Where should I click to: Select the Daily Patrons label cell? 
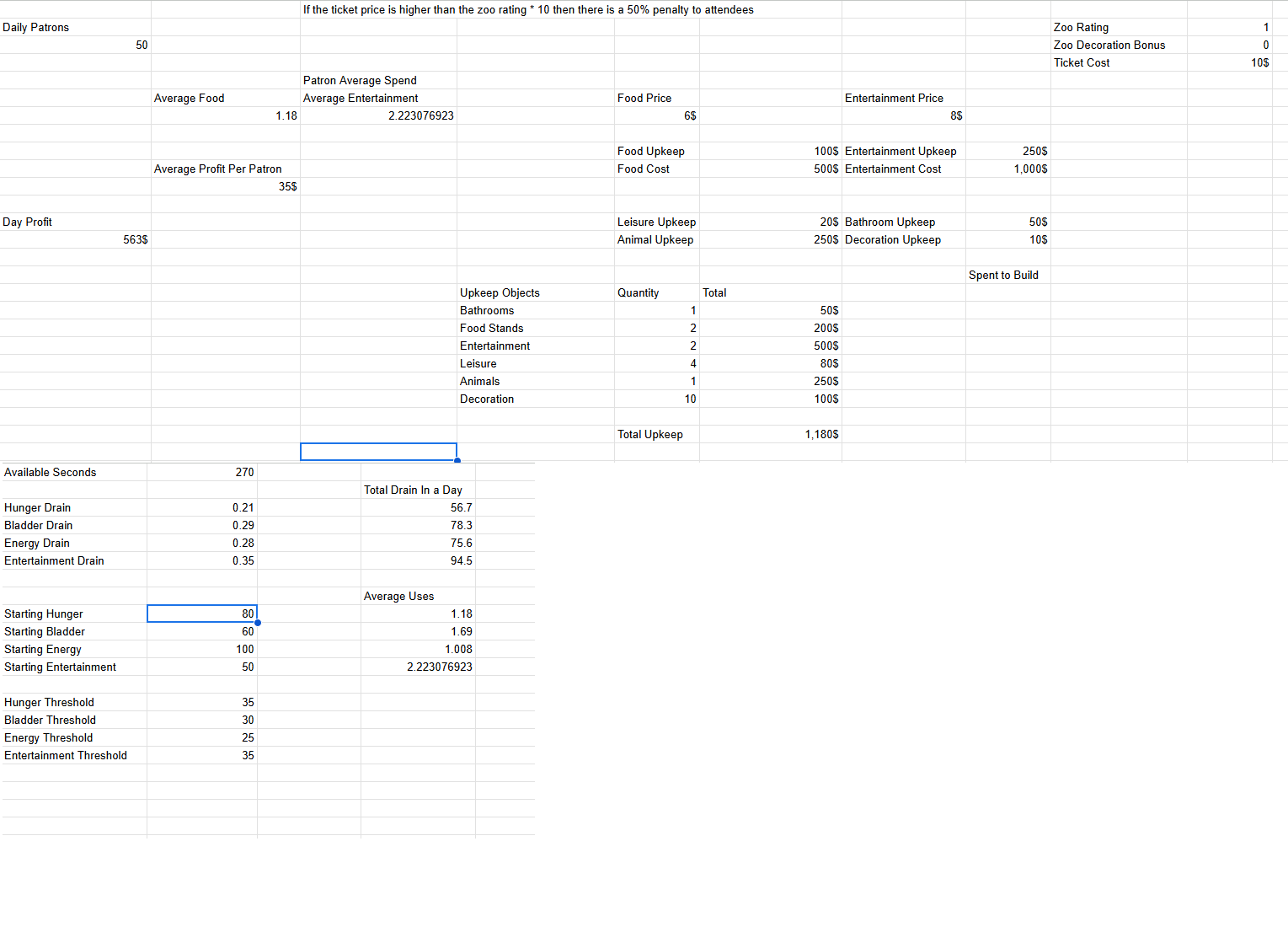(x=76, y=27)
